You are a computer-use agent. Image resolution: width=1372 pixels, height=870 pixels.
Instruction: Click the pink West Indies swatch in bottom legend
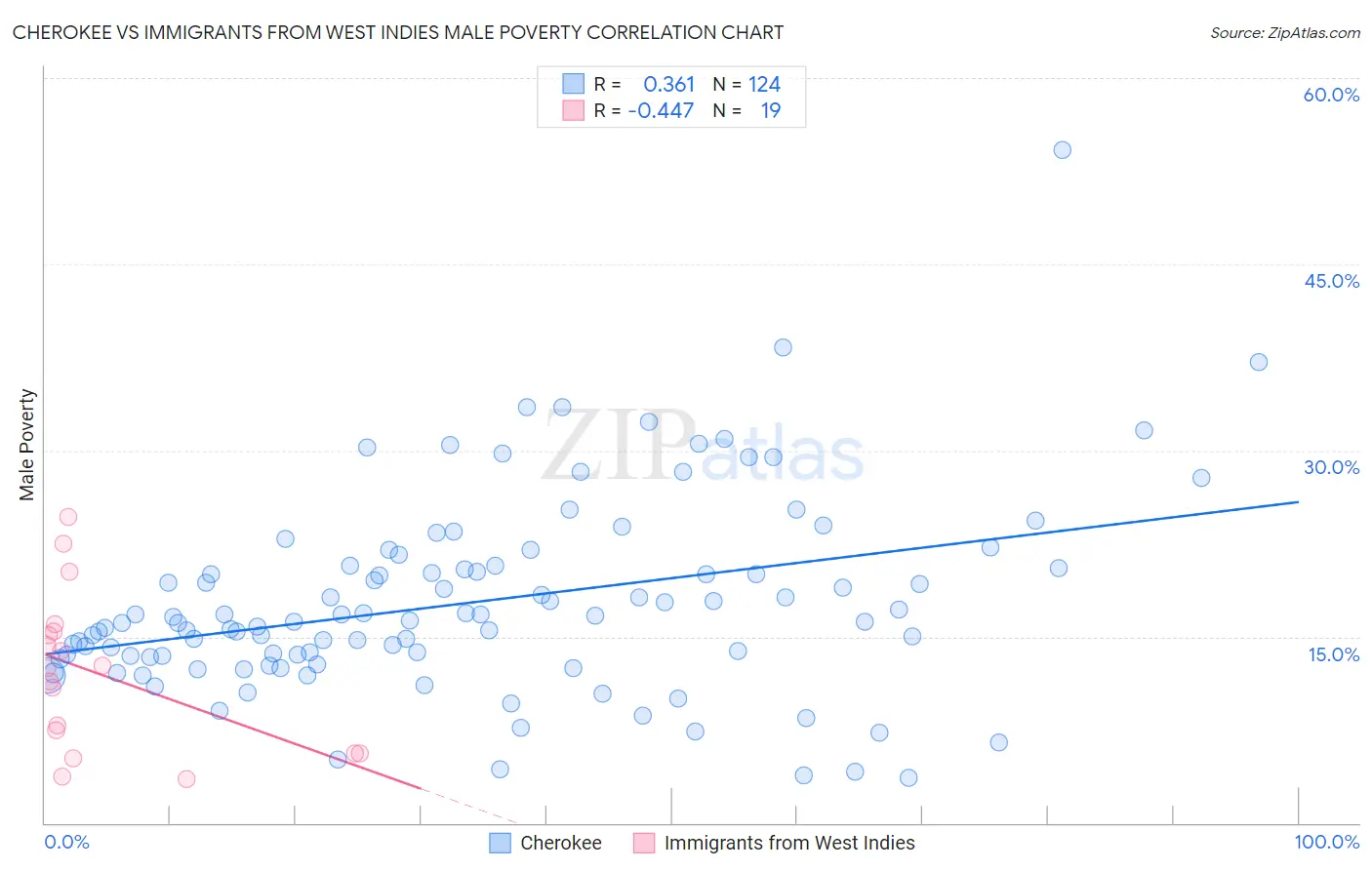644,844
